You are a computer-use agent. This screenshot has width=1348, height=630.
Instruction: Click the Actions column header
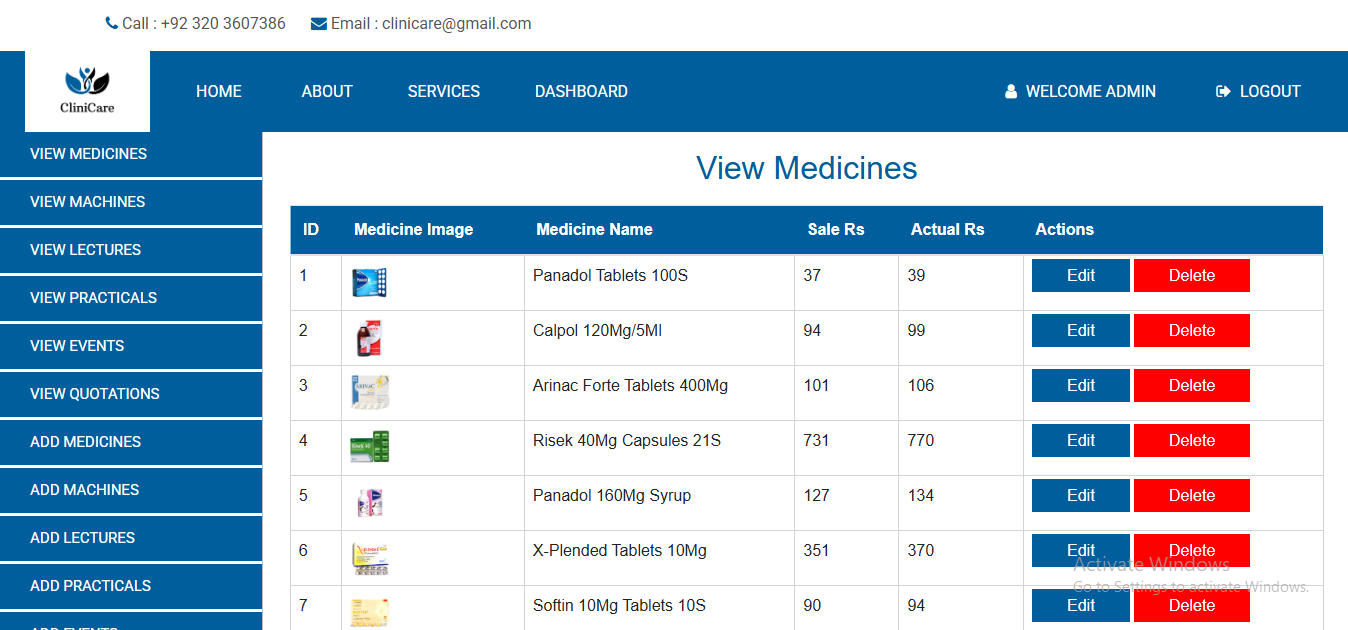(1064, 230)
